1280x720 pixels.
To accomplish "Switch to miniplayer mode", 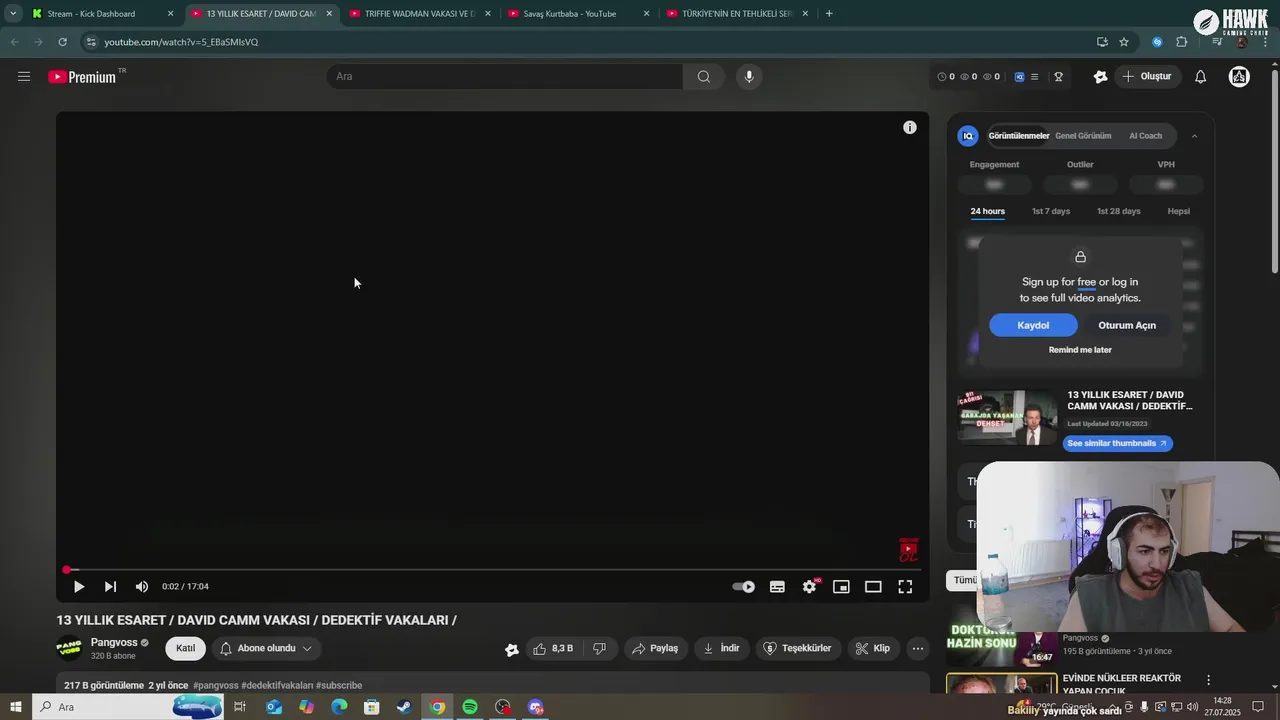I will coord(841,587).
